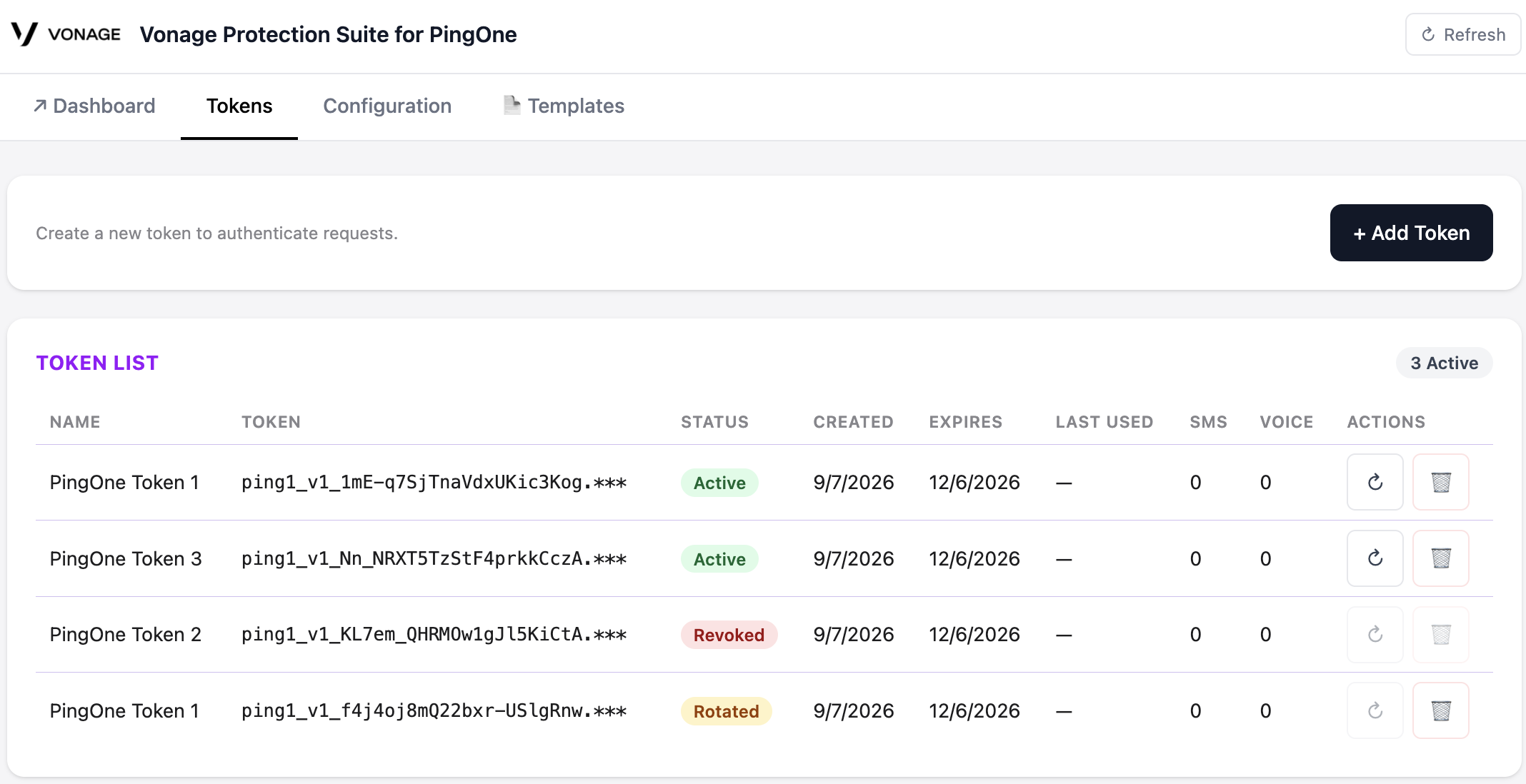Select token string ping1_v1_f4j4oj8mQ22bxr-USlgRnw
This screenshot has width=1526, height=784.
434,710
